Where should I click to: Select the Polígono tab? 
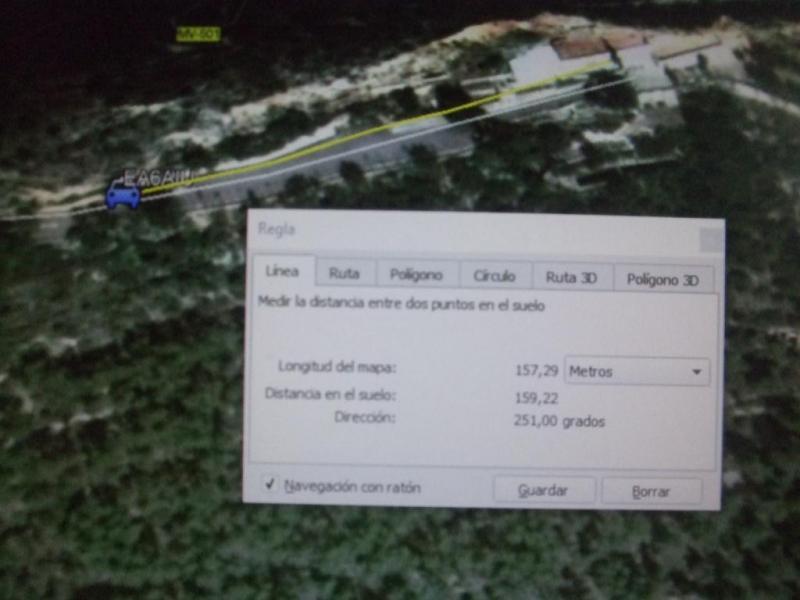(417, 276)
